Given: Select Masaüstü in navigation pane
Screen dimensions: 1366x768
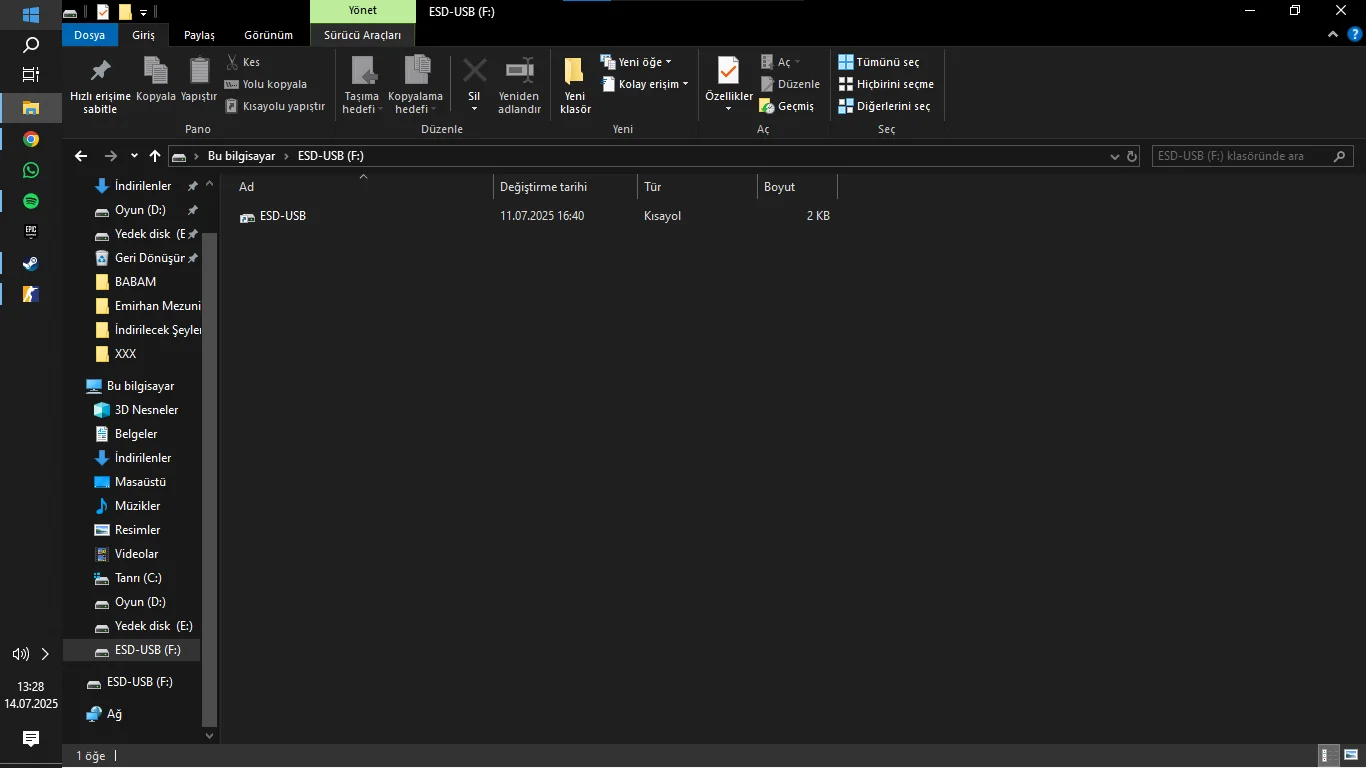Looking at the screenshot, I should [140, 482].
